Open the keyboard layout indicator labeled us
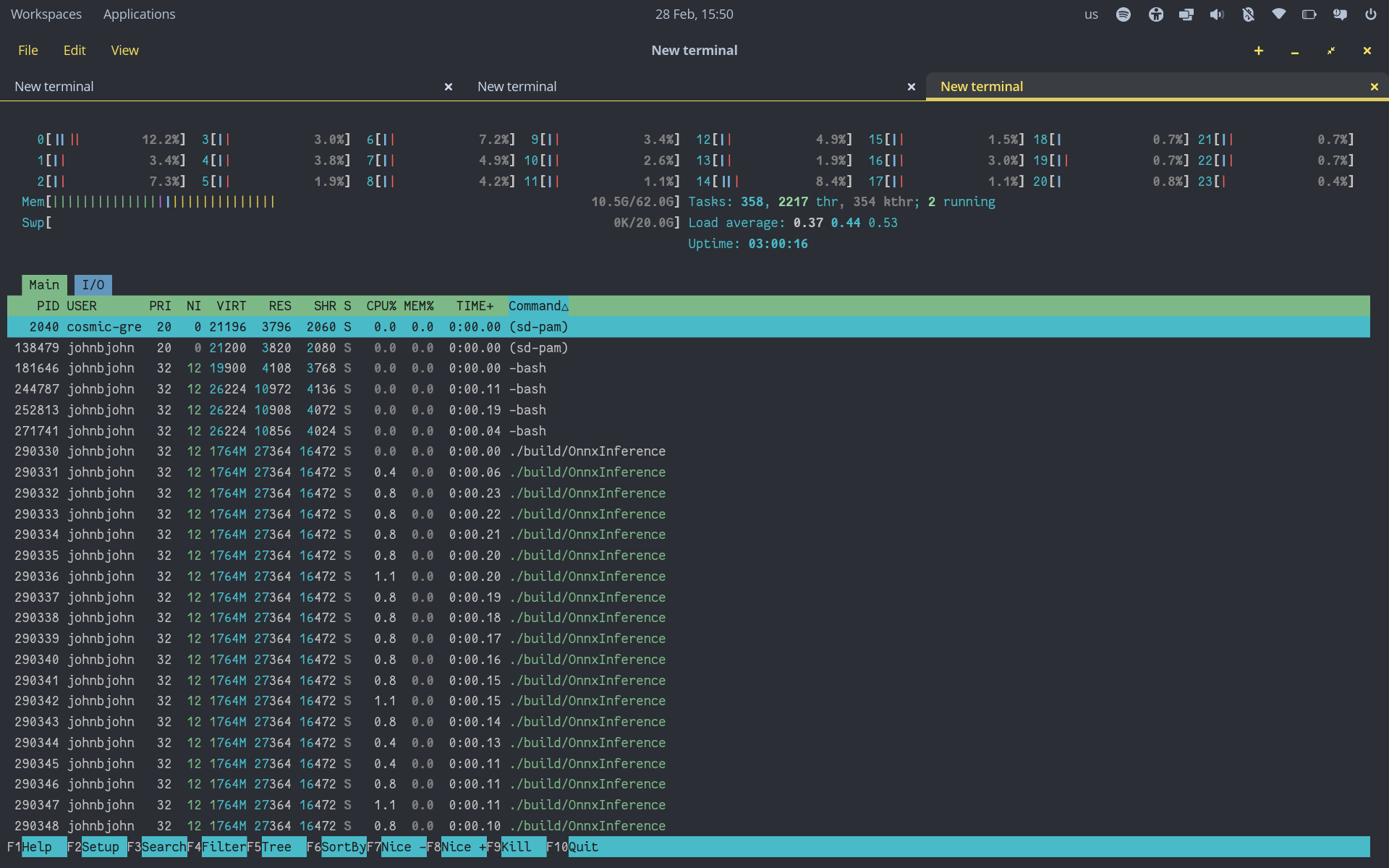 [x=1092, y=14]
